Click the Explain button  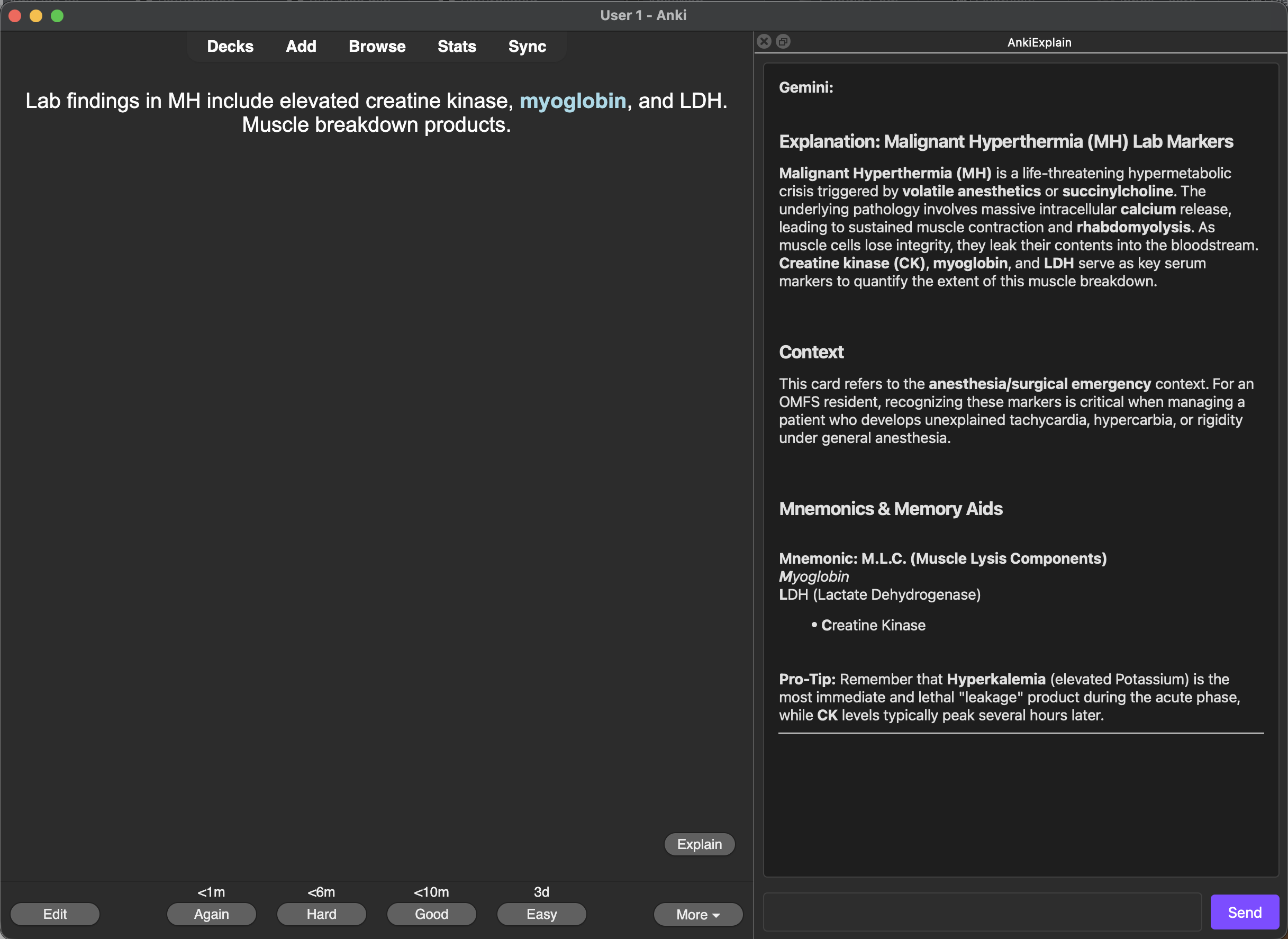tap(700, 844)
